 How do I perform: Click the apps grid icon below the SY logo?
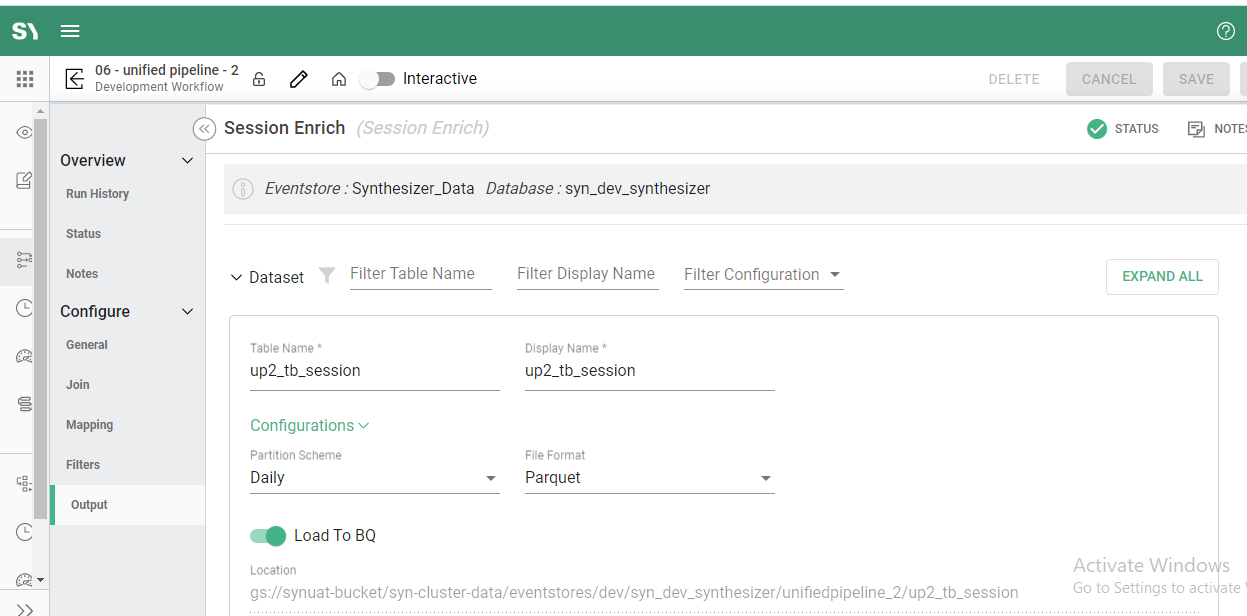[x=25, y=78]
